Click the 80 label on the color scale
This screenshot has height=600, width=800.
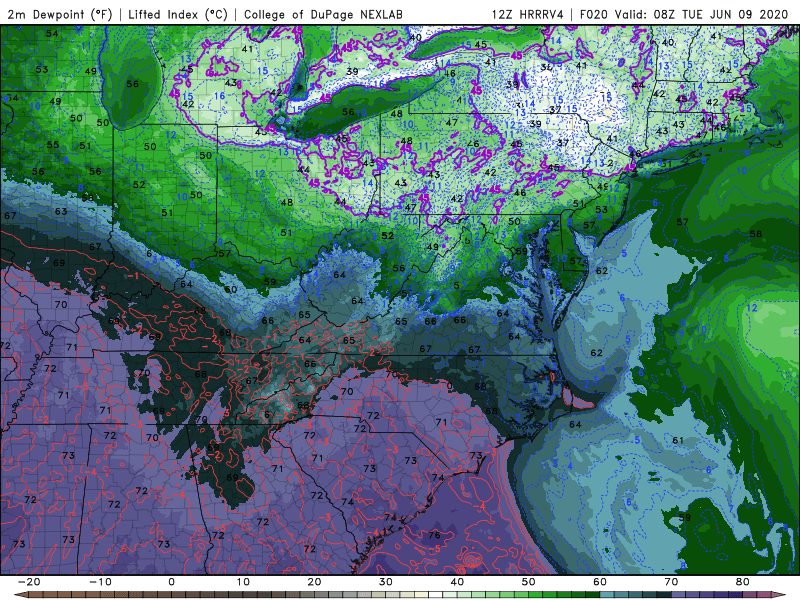click(743, 582)
